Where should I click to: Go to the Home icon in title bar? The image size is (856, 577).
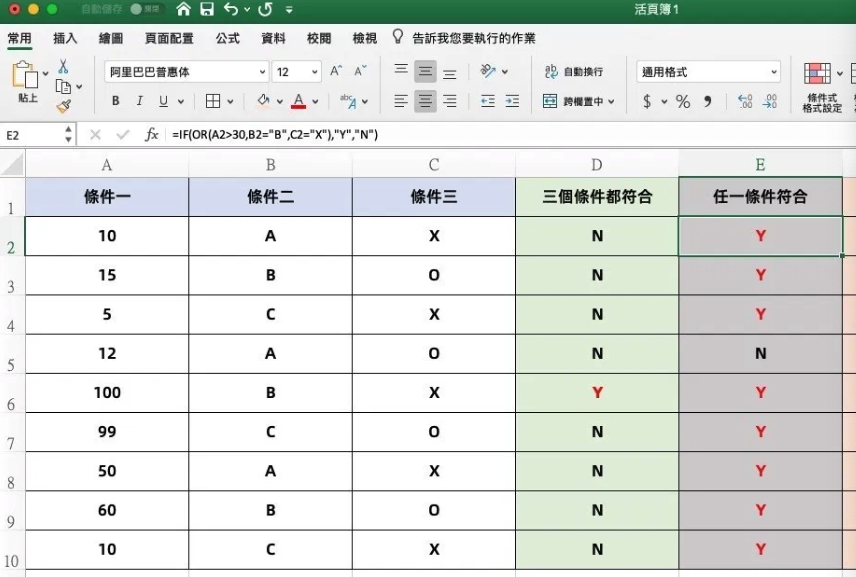[183, 9]
